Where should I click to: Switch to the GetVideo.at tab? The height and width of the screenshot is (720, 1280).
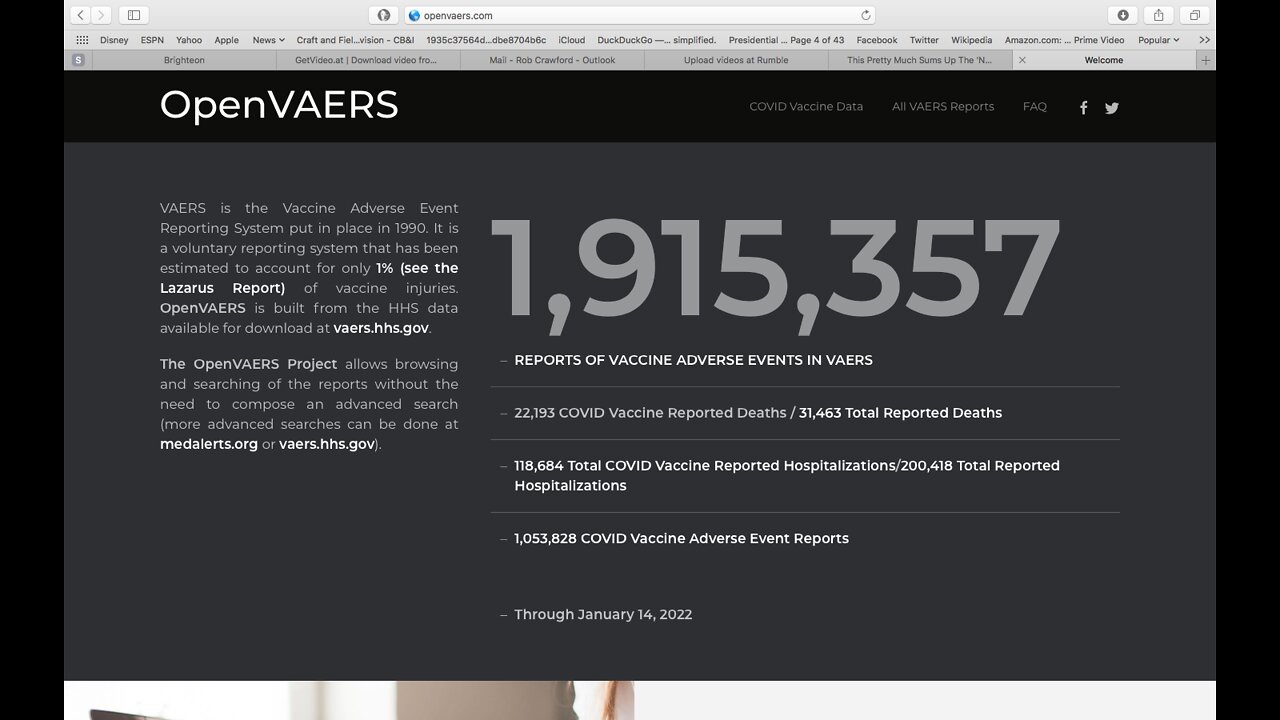click(368, 60)
